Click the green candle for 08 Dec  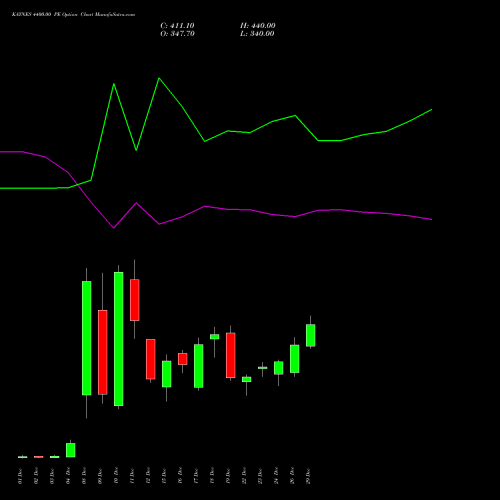tap(87, 338)
